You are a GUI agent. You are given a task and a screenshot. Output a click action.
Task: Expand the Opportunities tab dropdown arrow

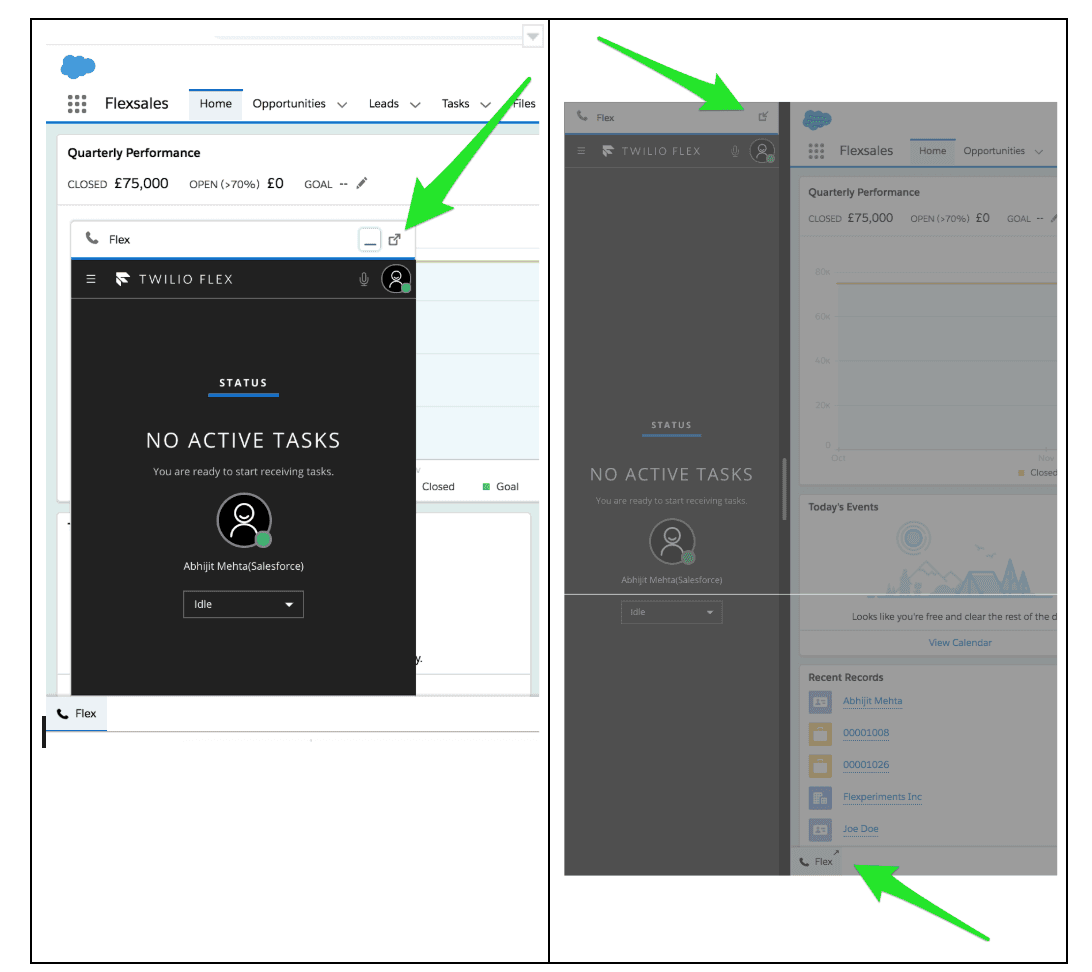(342, 103)
